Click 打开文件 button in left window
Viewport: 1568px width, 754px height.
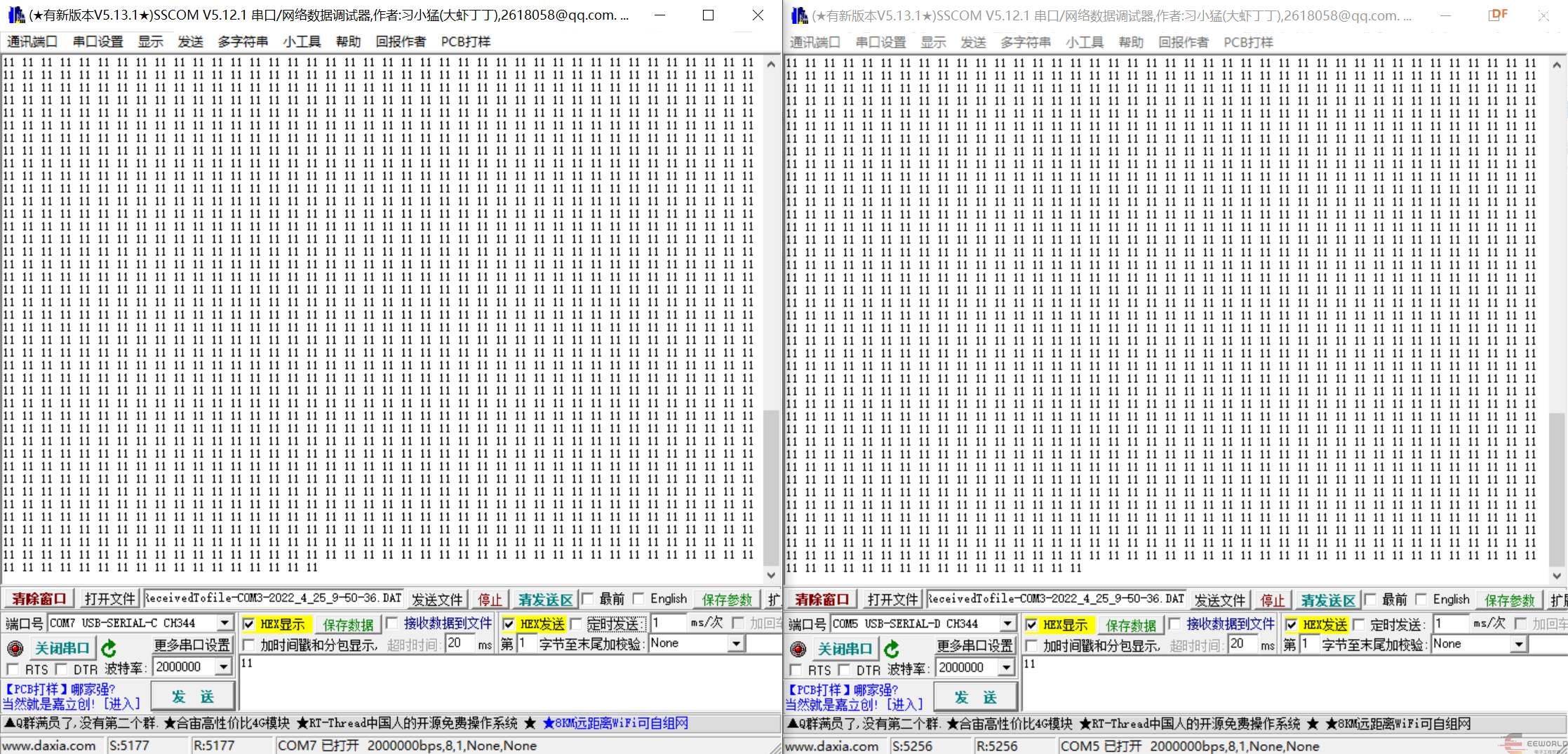109,599
